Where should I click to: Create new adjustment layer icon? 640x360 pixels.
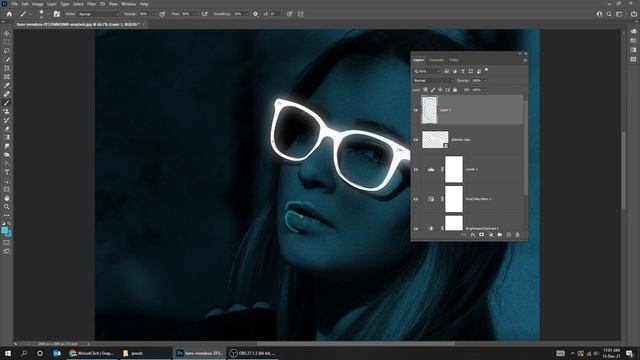(x=491, y=235)
